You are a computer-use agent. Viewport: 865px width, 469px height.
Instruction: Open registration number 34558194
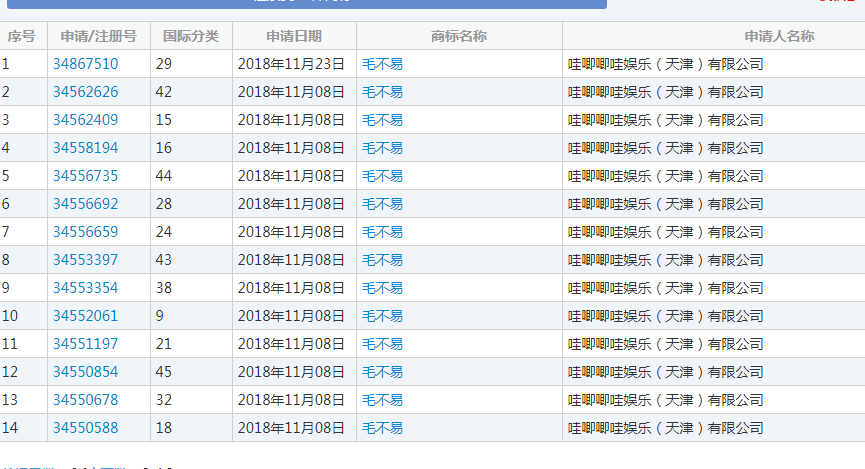tap(86, 148)
